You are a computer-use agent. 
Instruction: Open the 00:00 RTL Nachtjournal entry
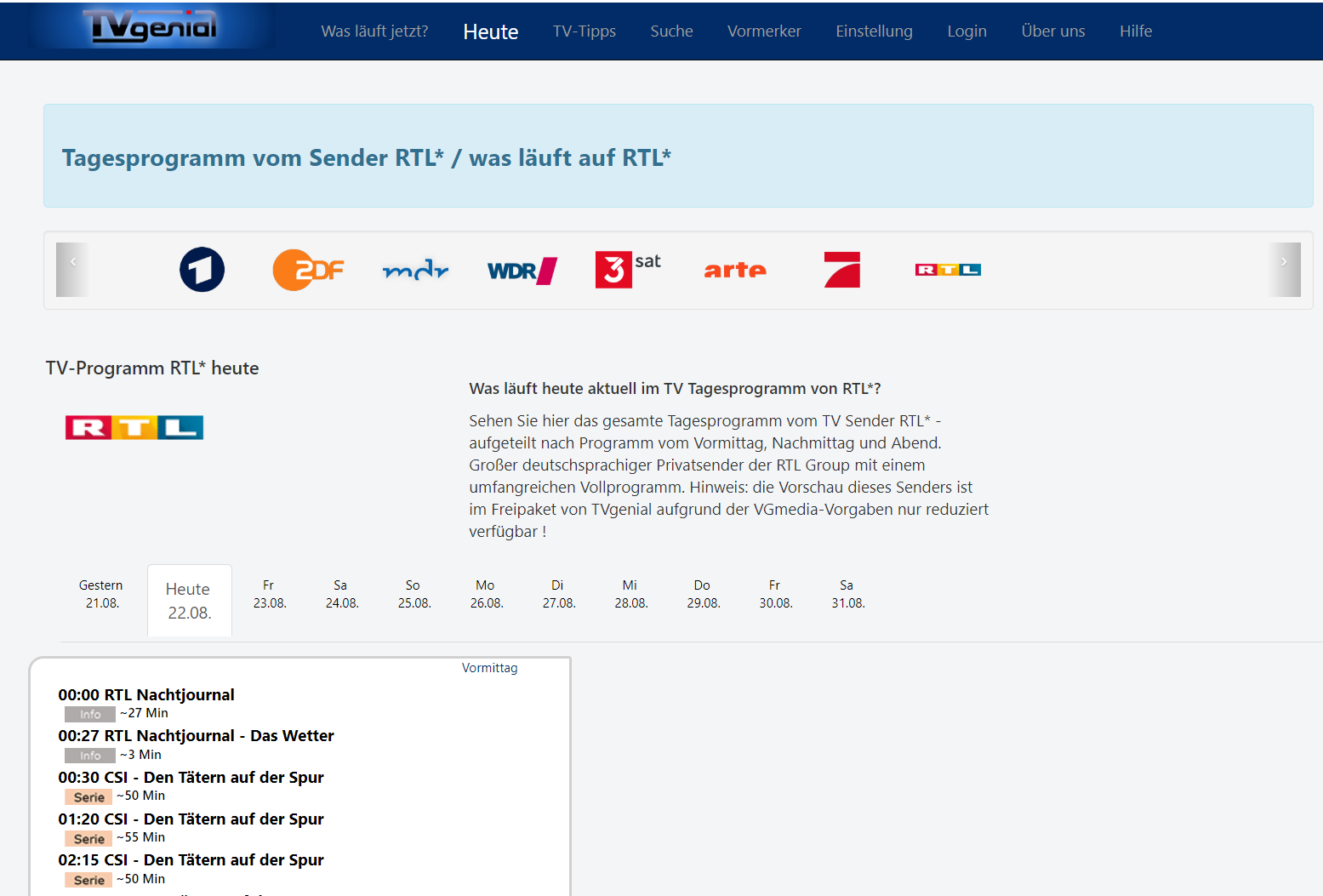pyautogui.click(x=146, y=695)
